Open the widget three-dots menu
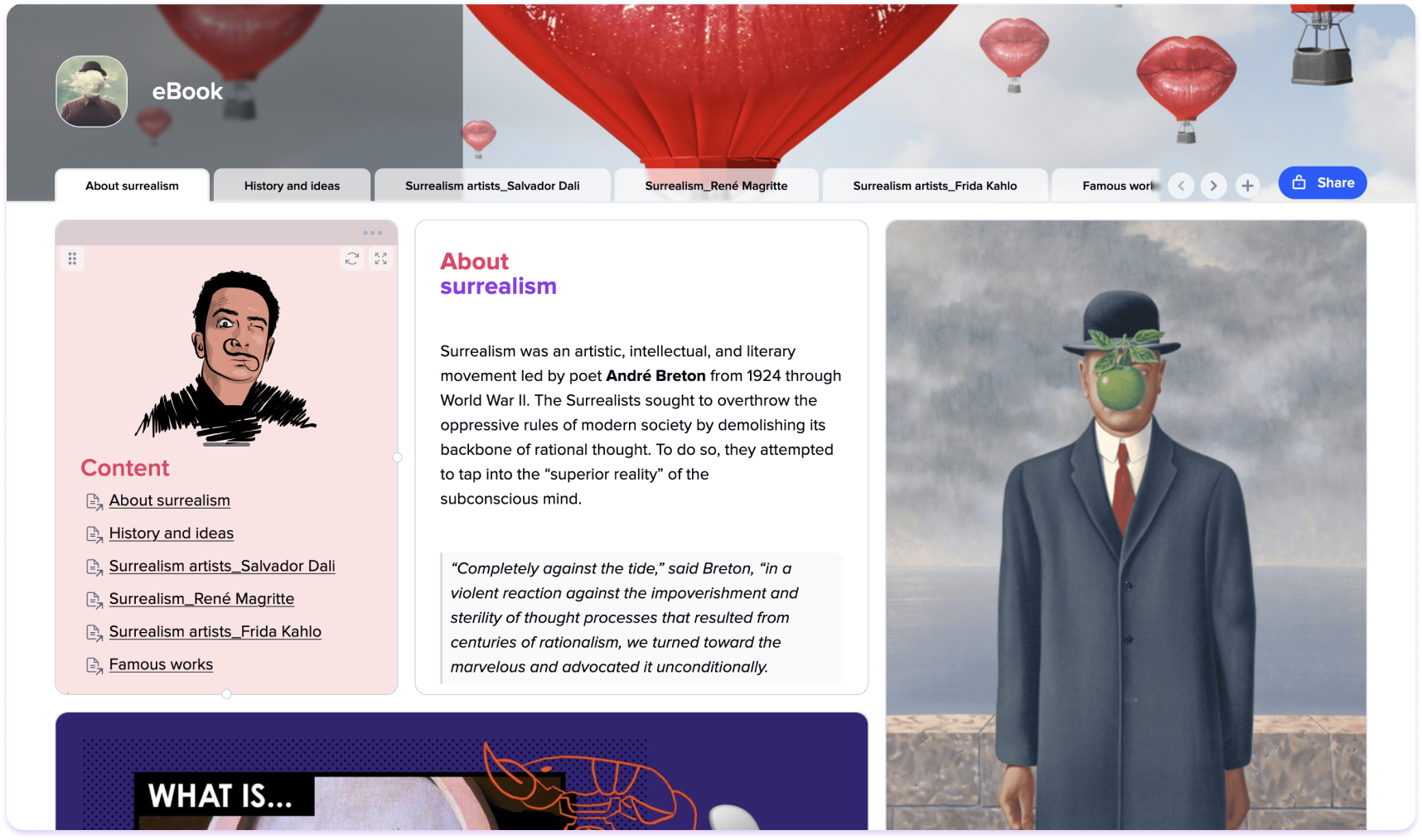Screen dimensions: 1422x840 point(373,233)
